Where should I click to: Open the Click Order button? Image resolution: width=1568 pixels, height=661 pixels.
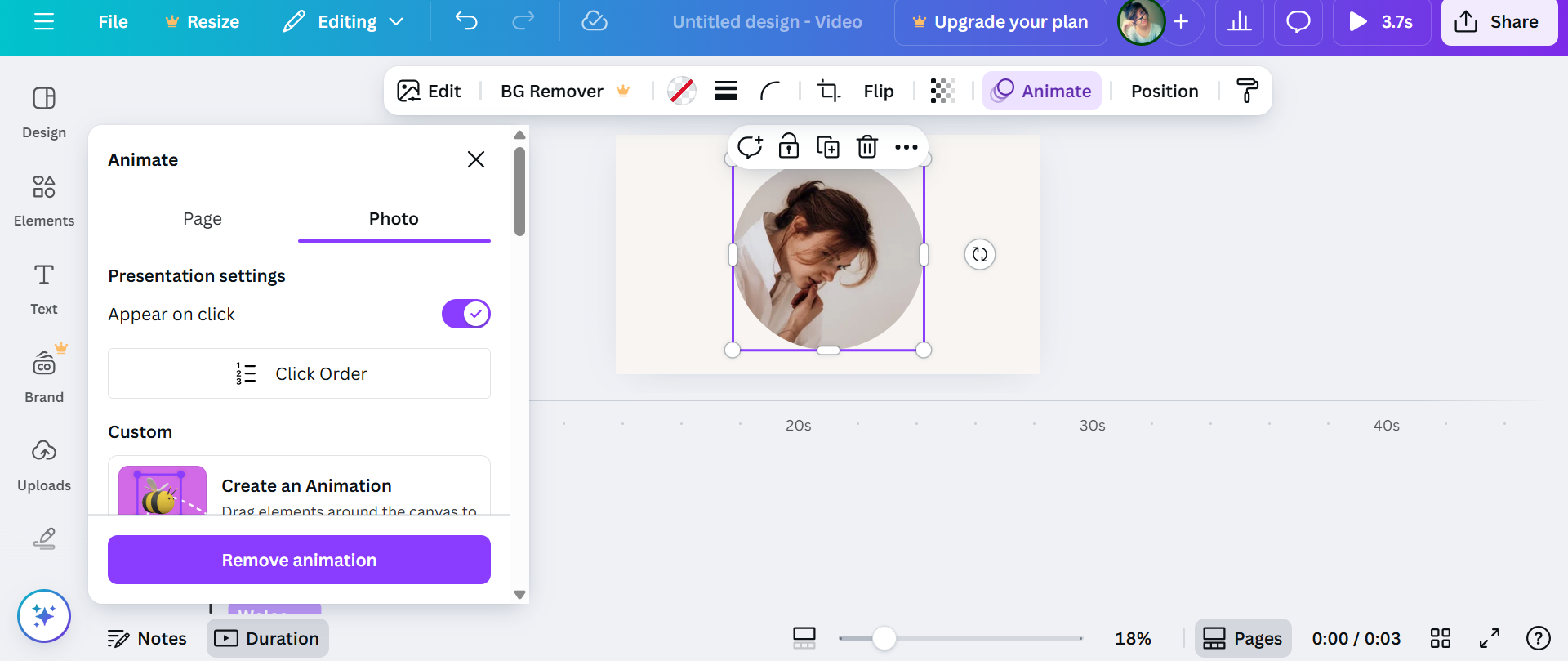pos(299,373)
